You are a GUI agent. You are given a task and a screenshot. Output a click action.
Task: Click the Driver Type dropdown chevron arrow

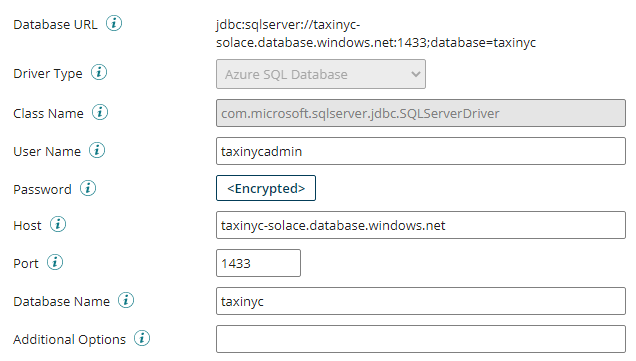click(415, 74)
